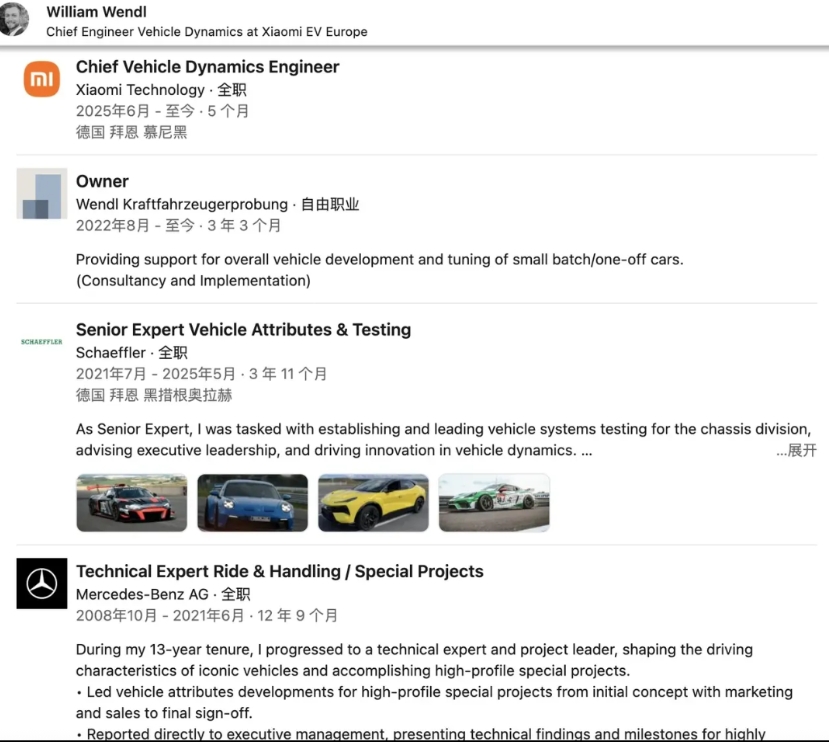Click the Xiaomi Technology company name
Image resolution: width=829 pixels, height=742 pixels.
(140, 90)
